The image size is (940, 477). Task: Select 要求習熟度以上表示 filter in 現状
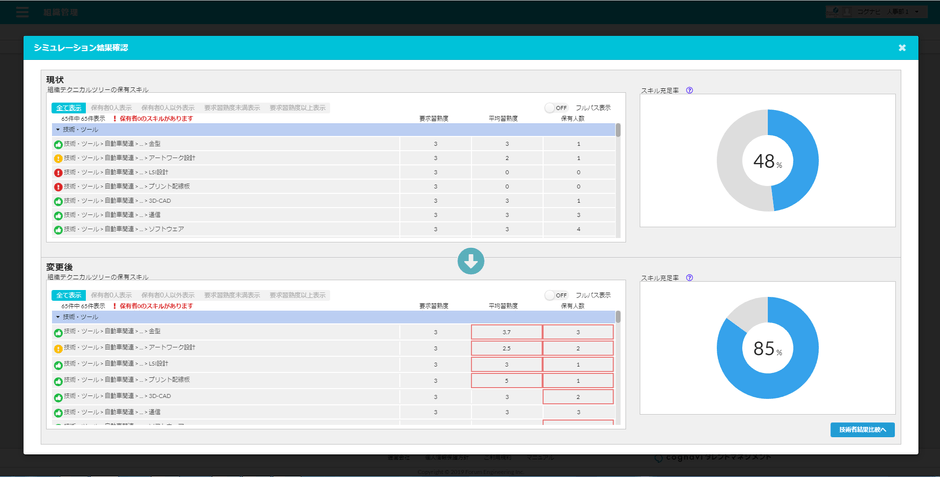click(298, 108)
